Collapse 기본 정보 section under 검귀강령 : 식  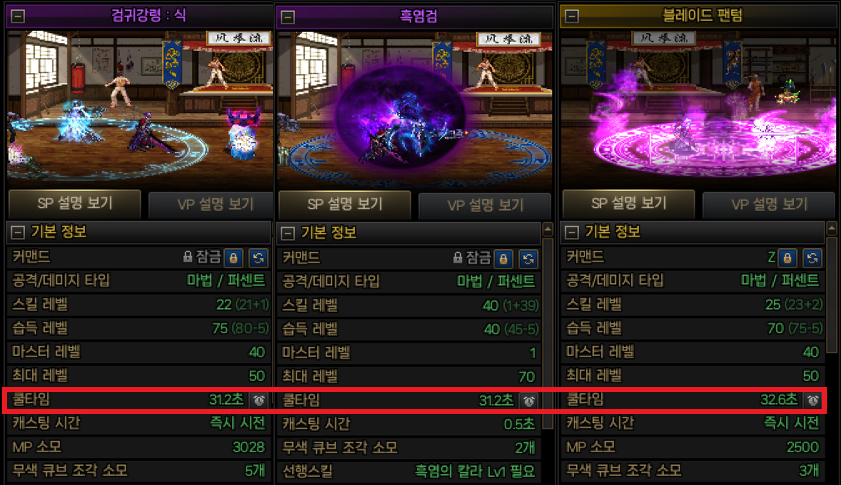click(18, 232)
